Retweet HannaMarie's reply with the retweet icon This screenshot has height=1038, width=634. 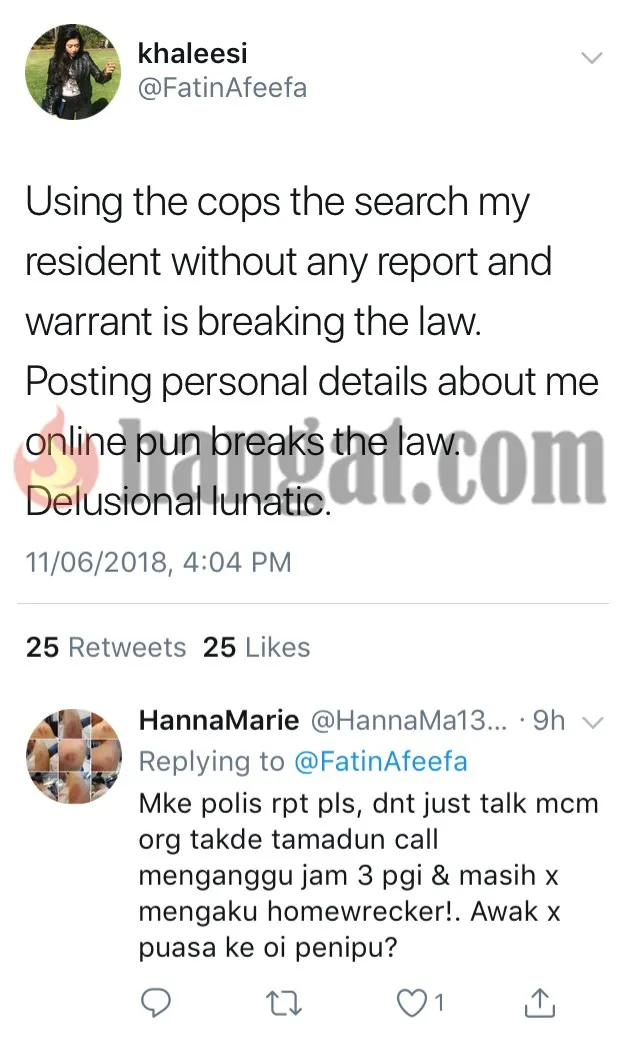tap(285, 1004)
